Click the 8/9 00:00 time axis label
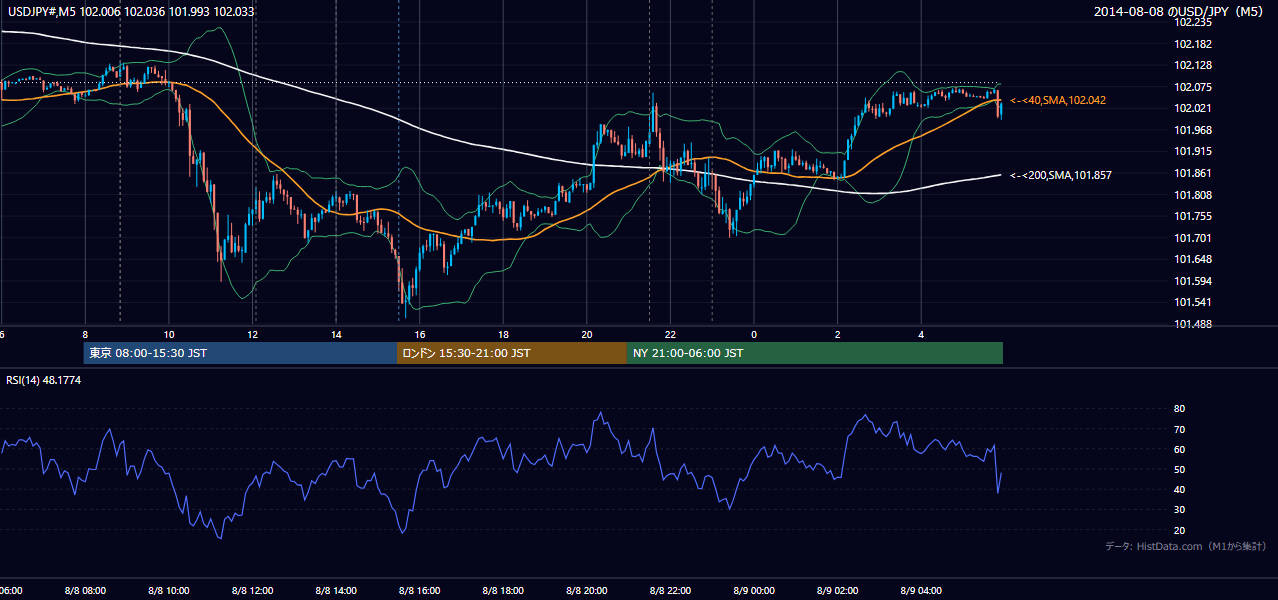 pos(754,591)
